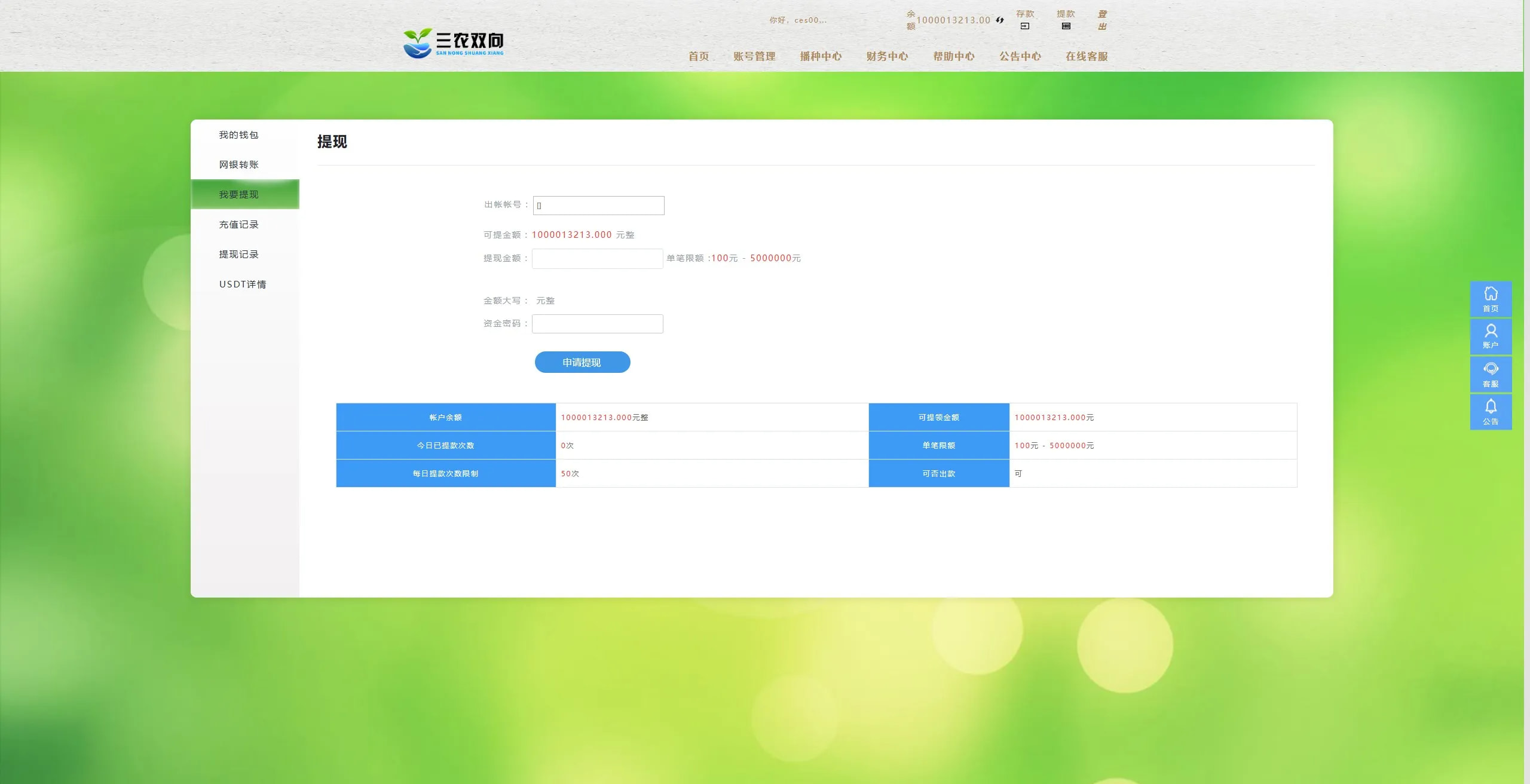
Task: Click the 提现 page heading
Action: (x=332, y=142)
